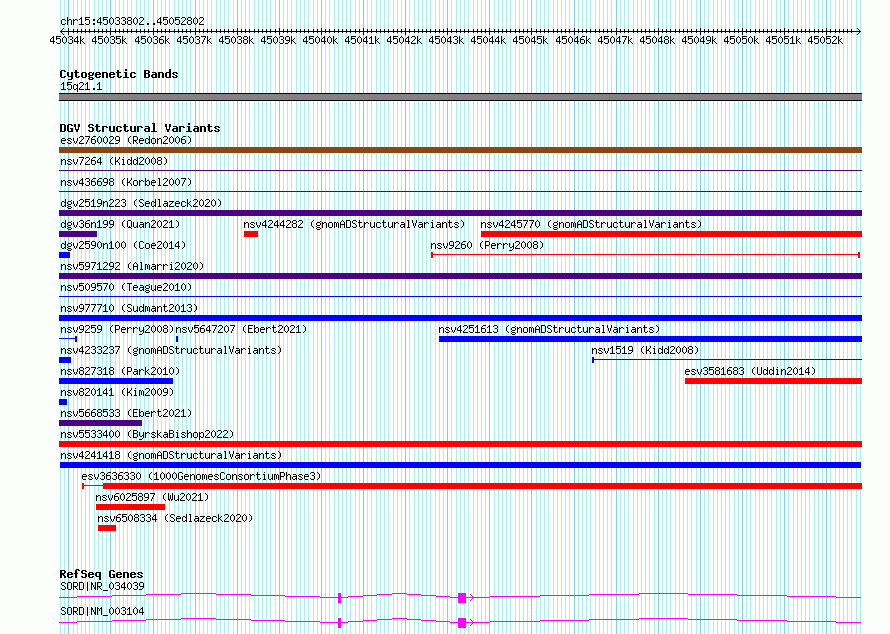Select the DGV Structural Variants track title

coord(140,128)
